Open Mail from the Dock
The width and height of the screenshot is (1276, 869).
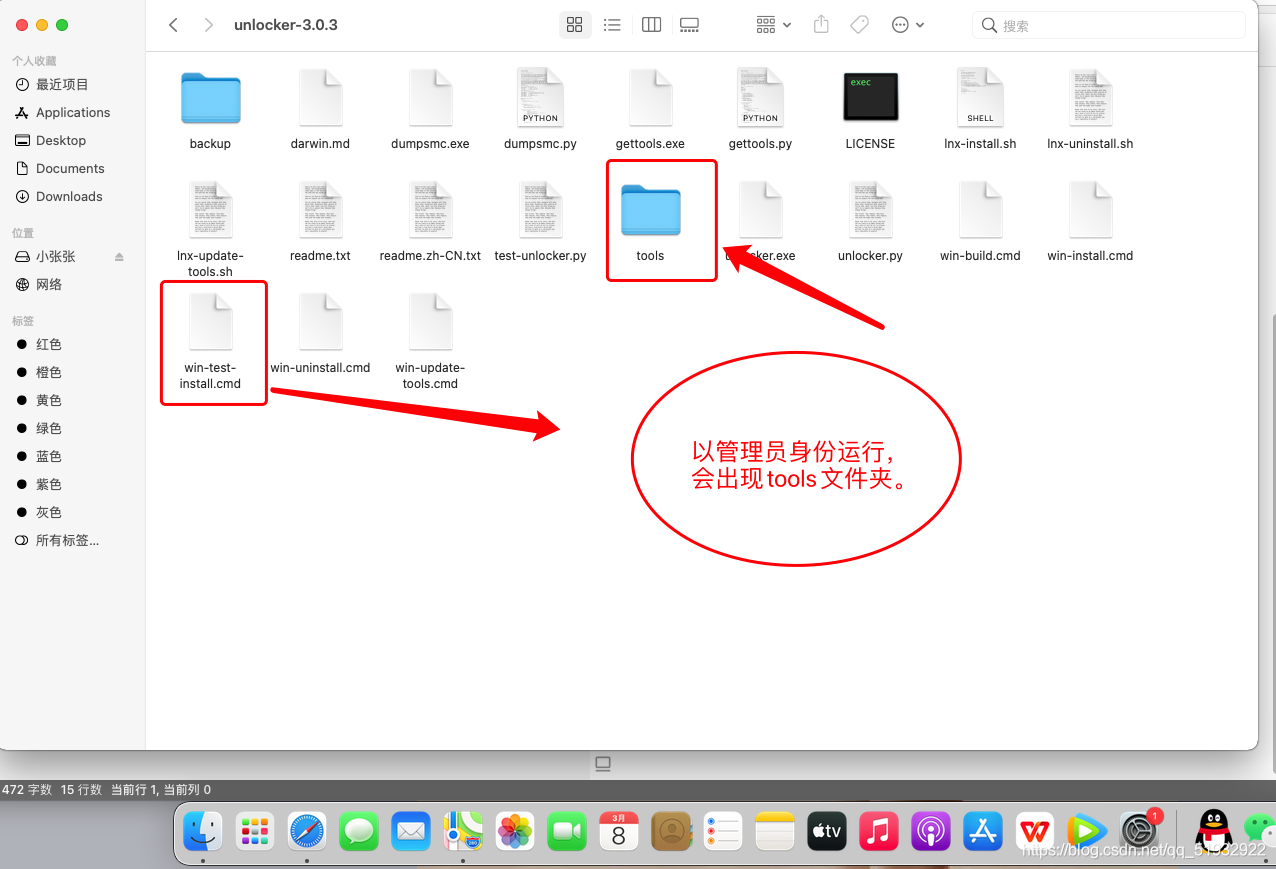411,830
